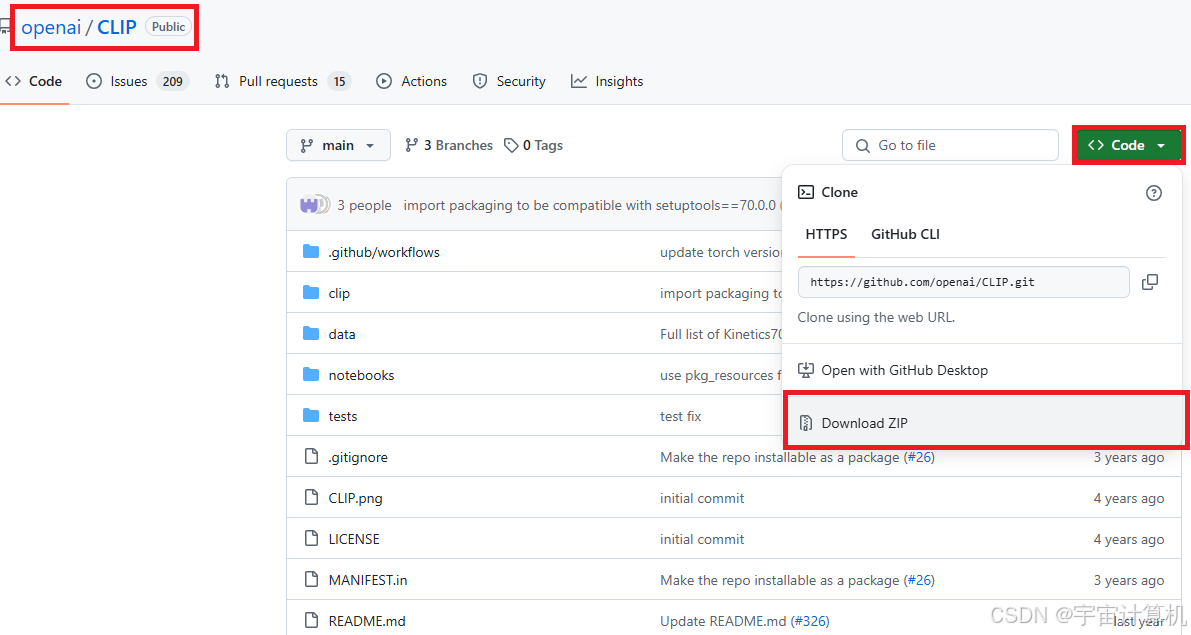Click the folder icon next to clip

311,292
